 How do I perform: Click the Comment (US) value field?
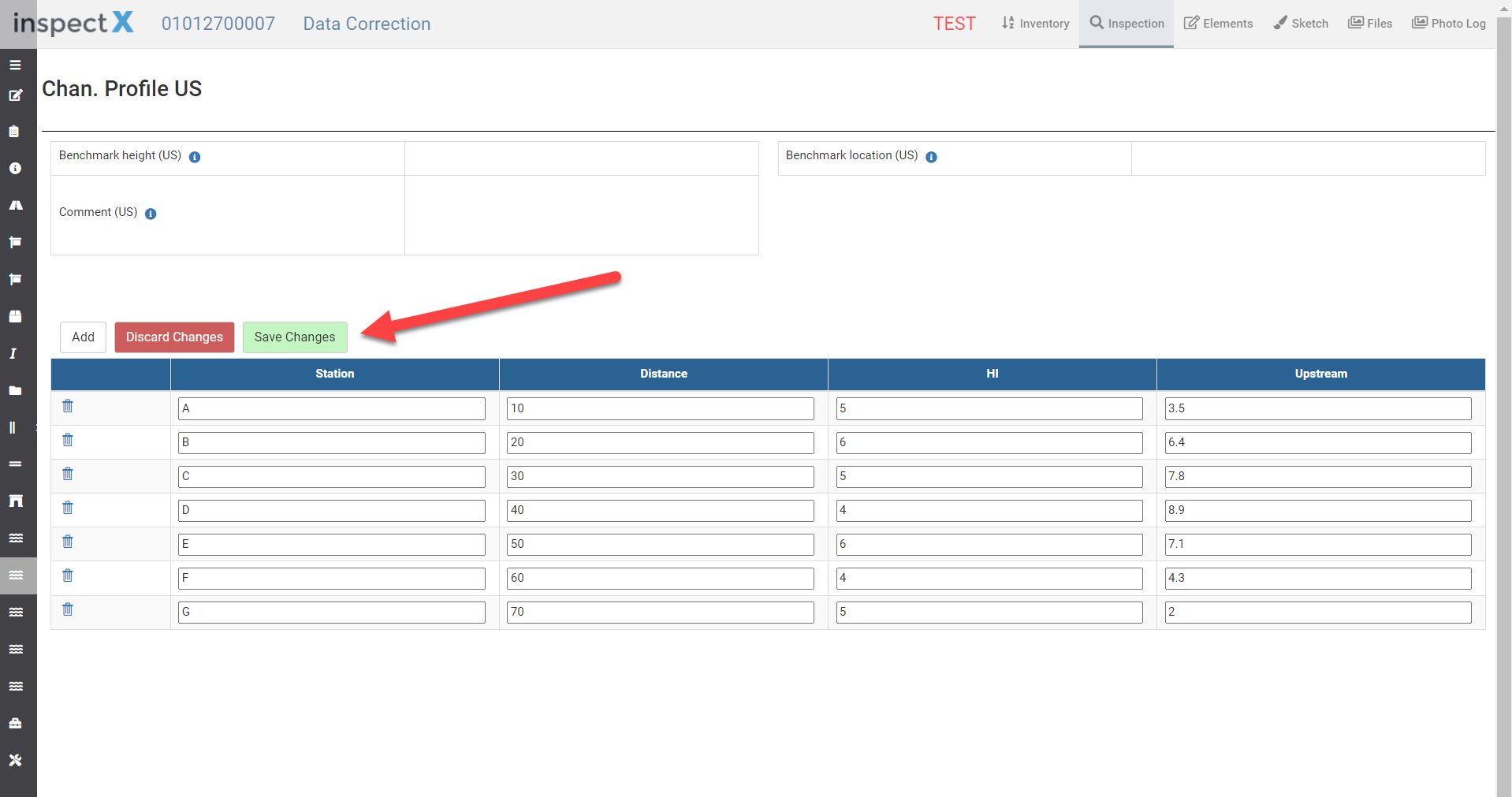[582, 215]
